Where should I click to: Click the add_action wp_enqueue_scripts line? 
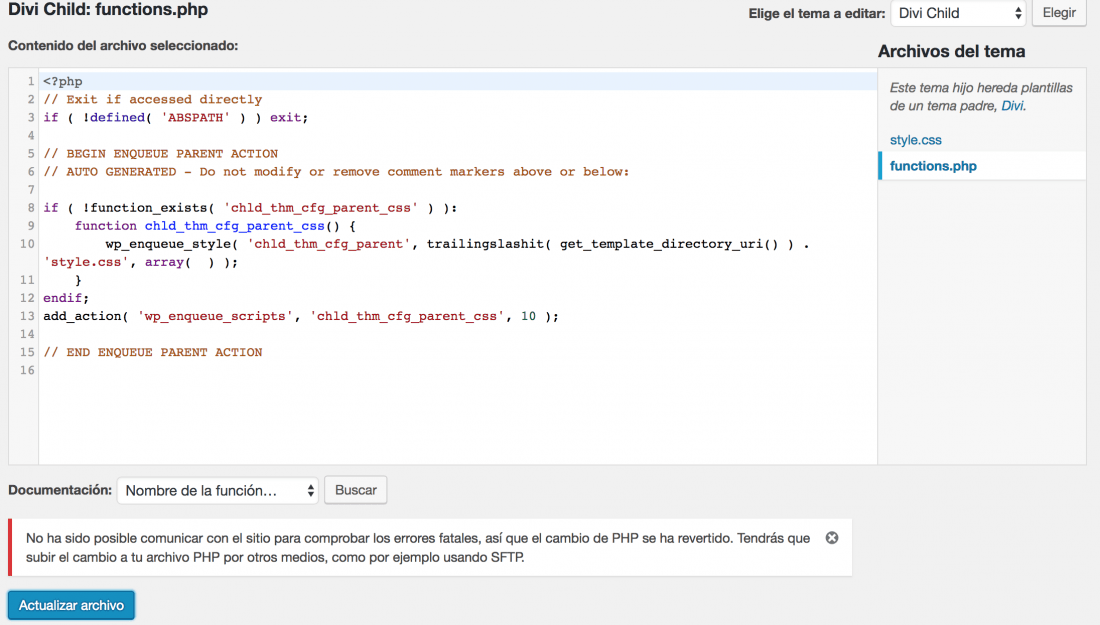(301, 316)
